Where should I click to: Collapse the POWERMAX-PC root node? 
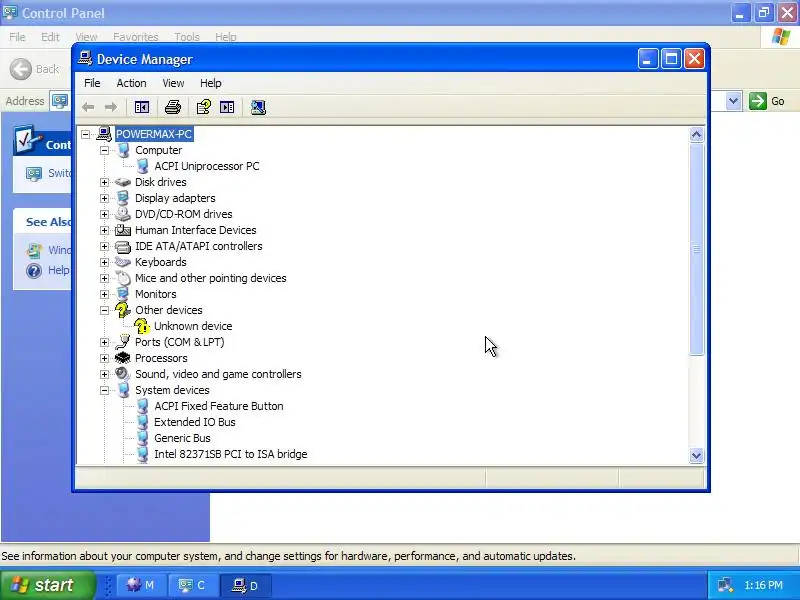(85, 134)
